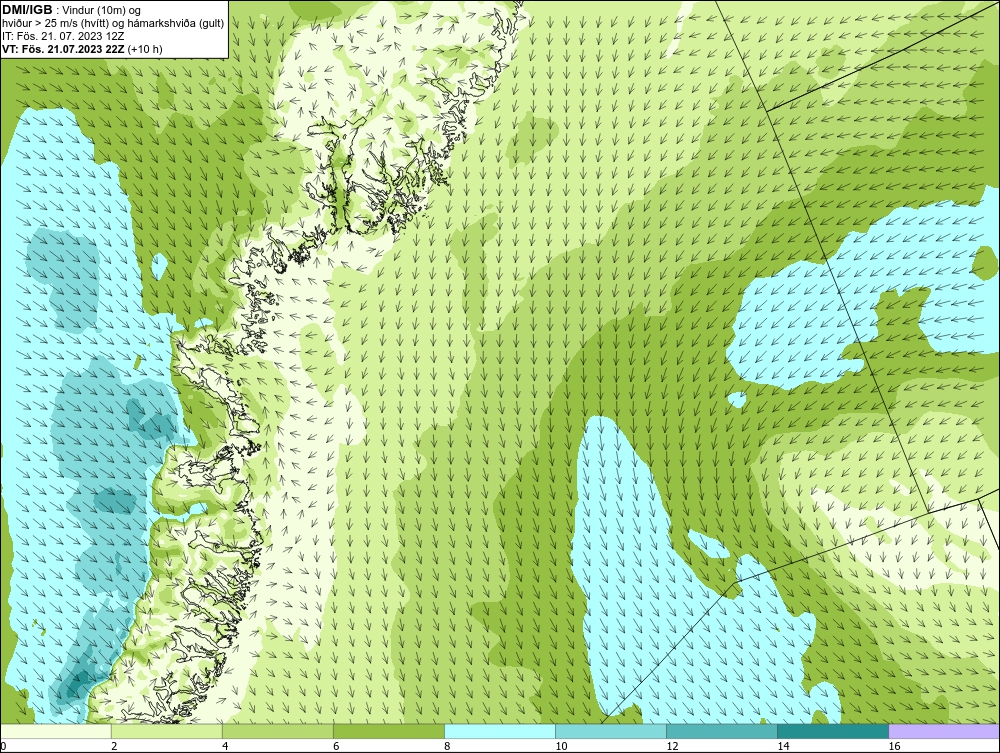Screen dimensions: 1000x753
Task: Click the DMI/IGB title text
Action: 27,10
